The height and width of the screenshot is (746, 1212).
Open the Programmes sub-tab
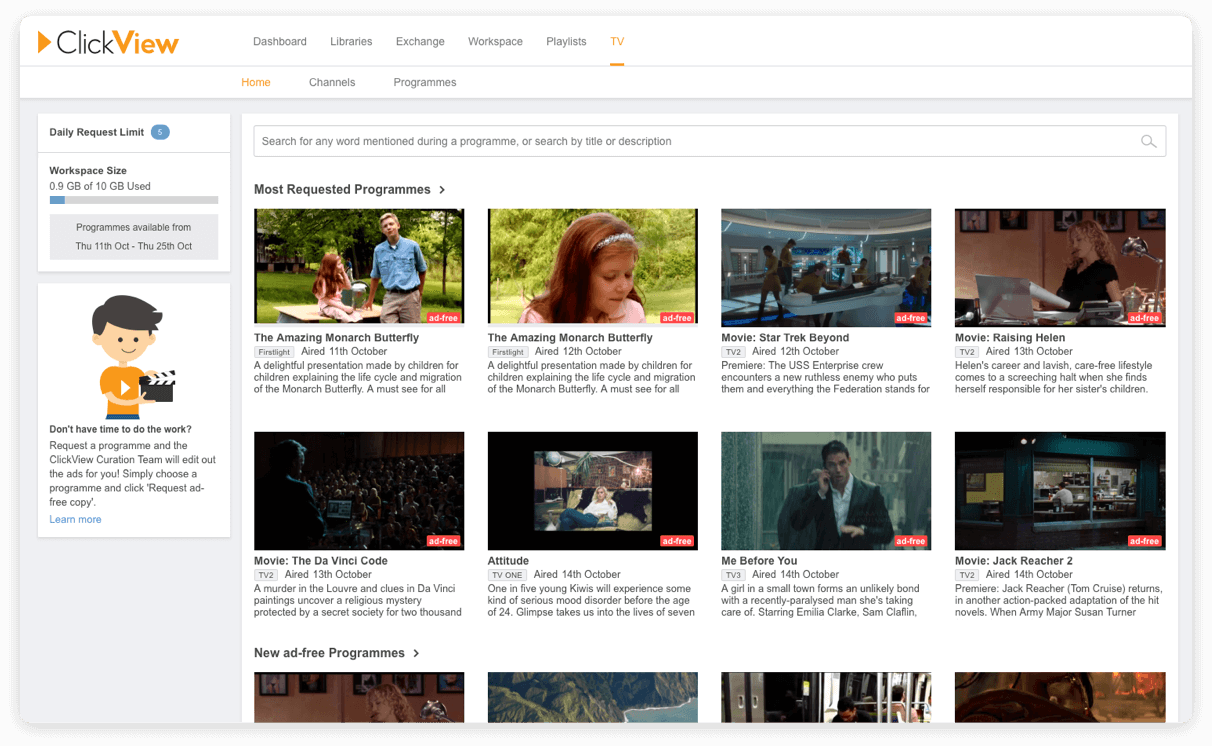[x=425, y=82]
